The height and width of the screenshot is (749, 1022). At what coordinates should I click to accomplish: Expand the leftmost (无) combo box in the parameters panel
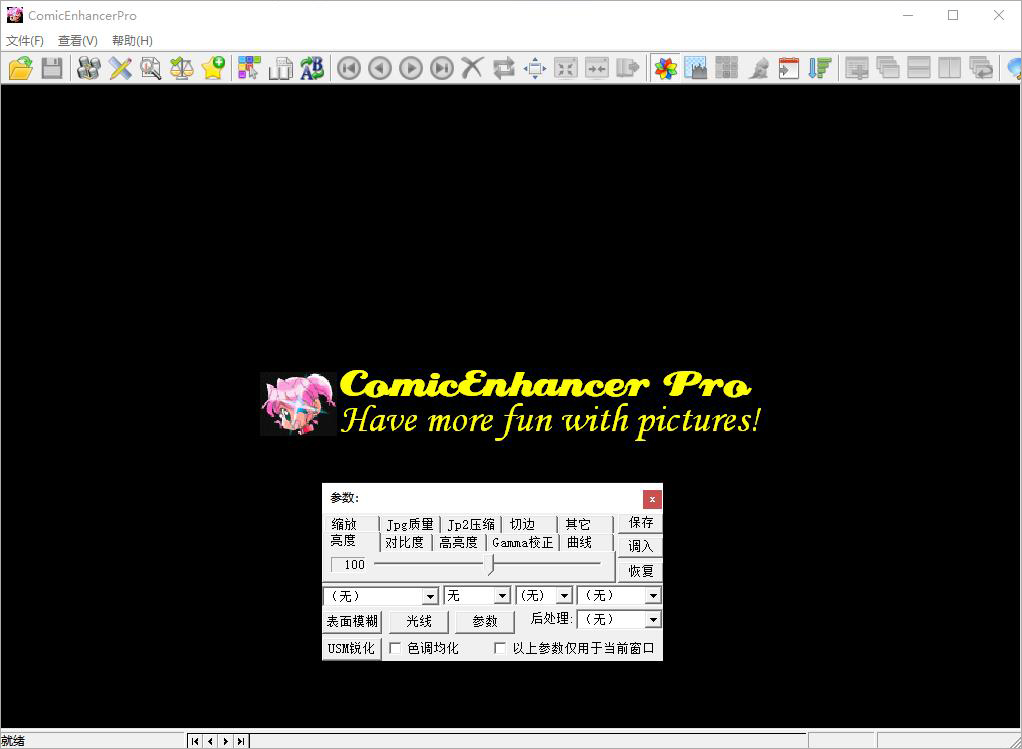click(430, 596)
